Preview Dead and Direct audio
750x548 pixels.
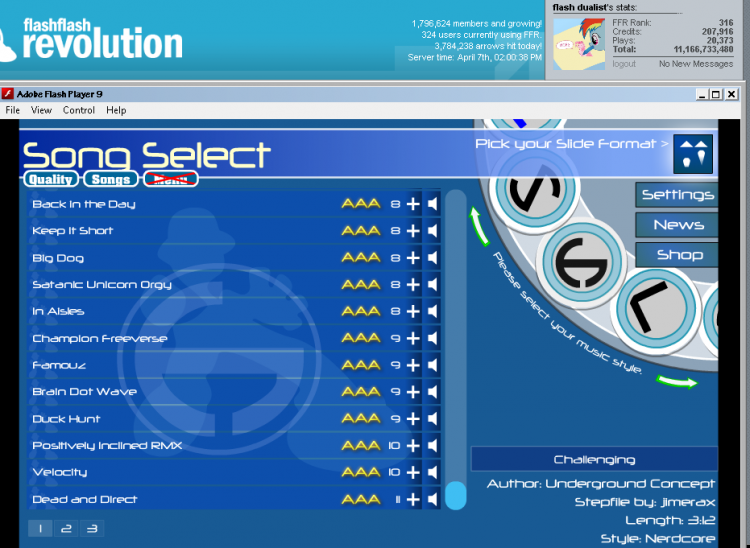(432, 499)
